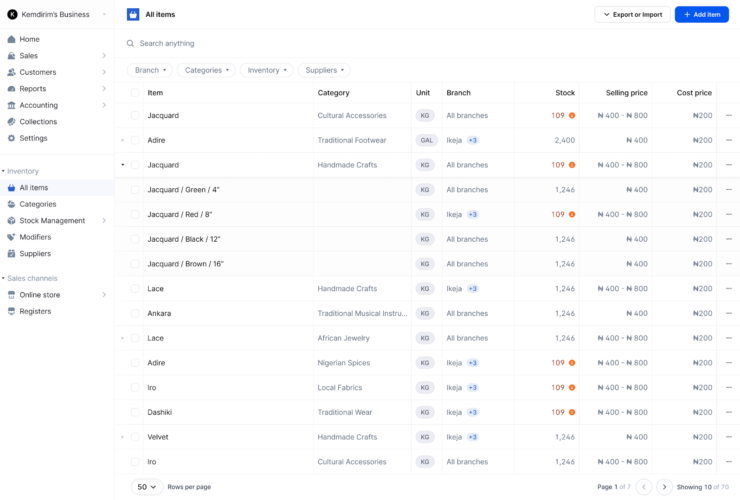Click the three-dot menu for the Dashiki row
Screen dimensions: 740x500
tap(728, 412)
